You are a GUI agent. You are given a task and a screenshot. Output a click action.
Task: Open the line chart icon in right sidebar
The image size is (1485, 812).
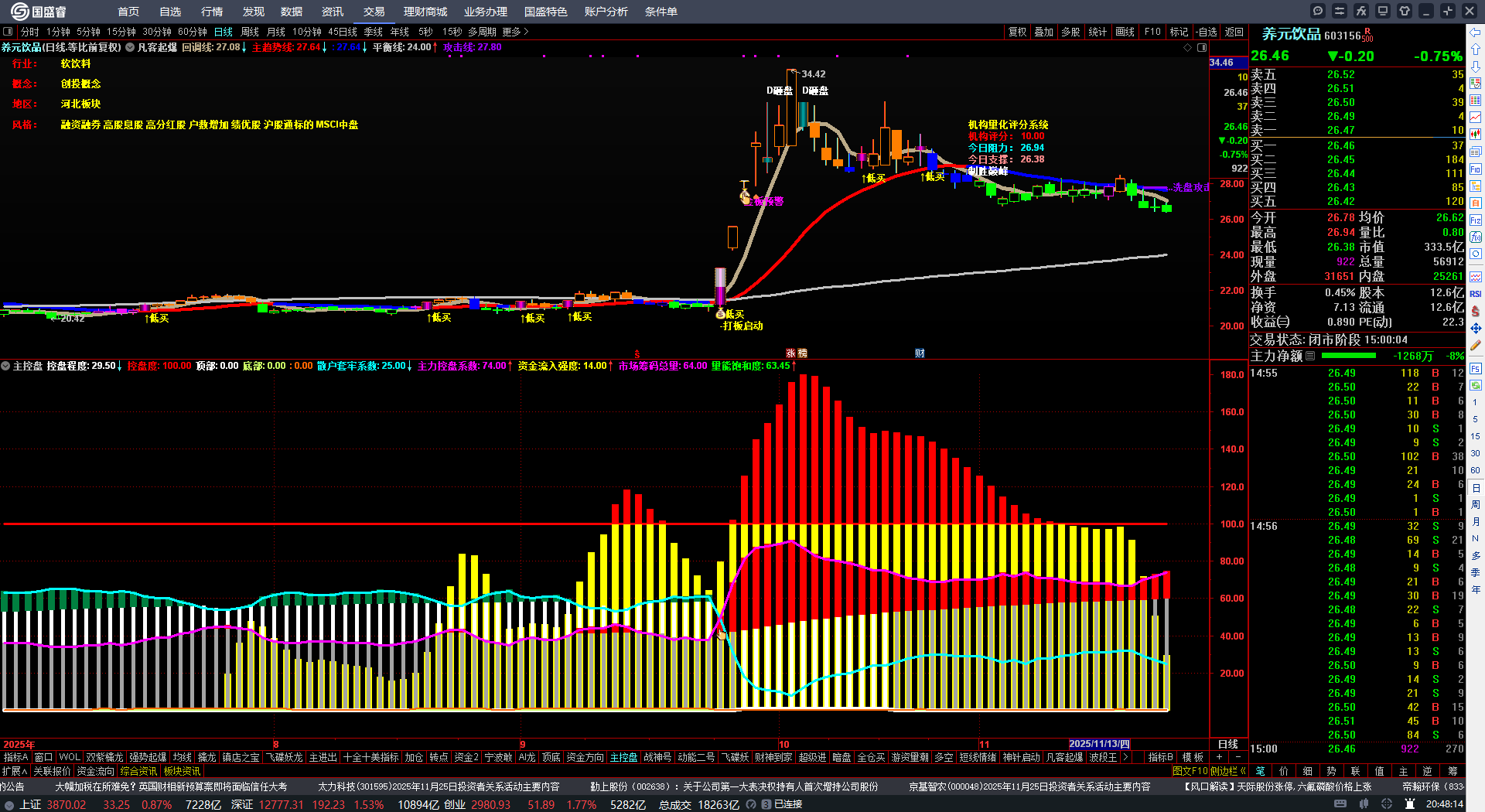click(1476, 118)
